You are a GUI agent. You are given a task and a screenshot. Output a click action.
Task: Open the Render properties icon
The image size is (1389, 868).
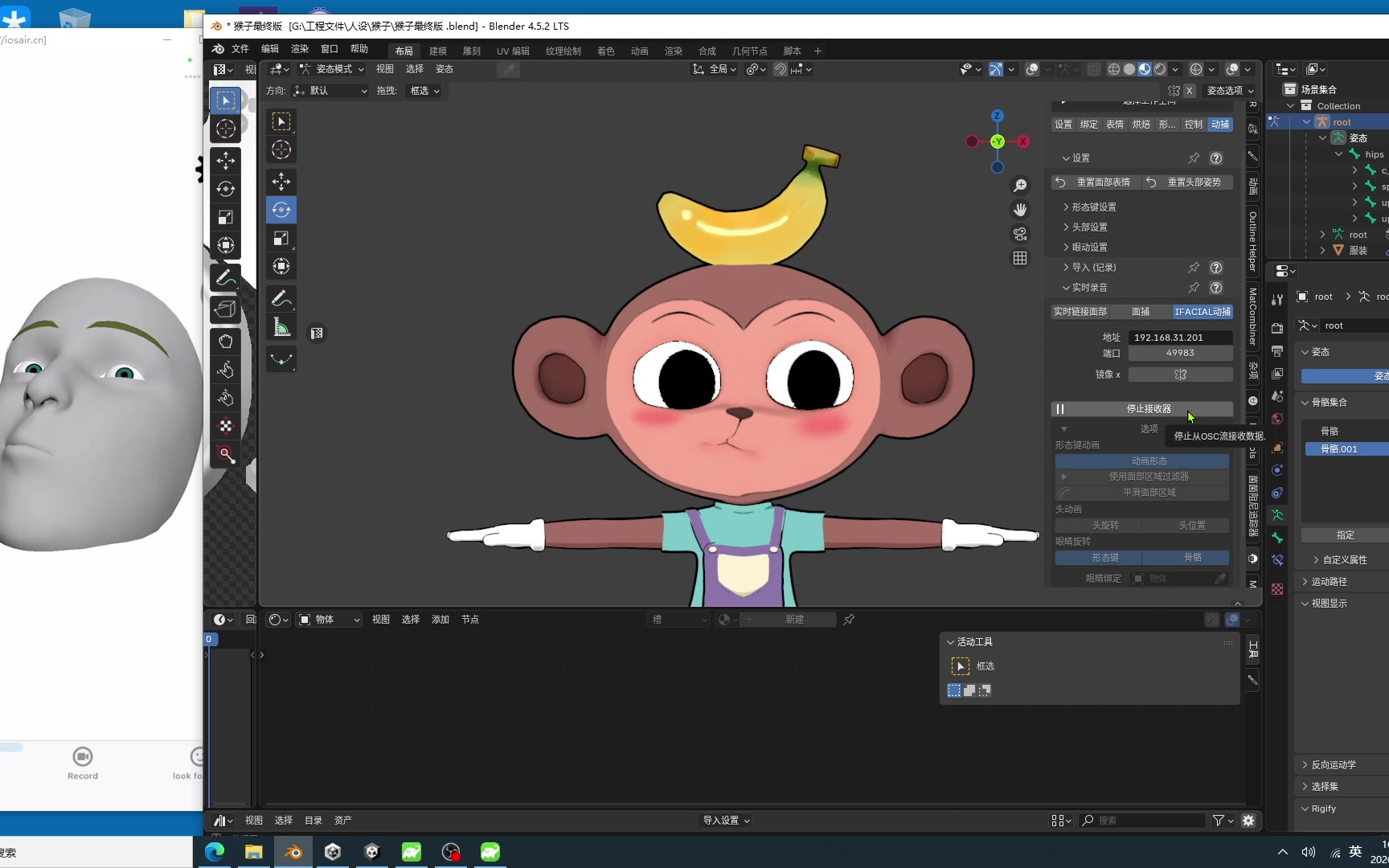point(1277,328)
